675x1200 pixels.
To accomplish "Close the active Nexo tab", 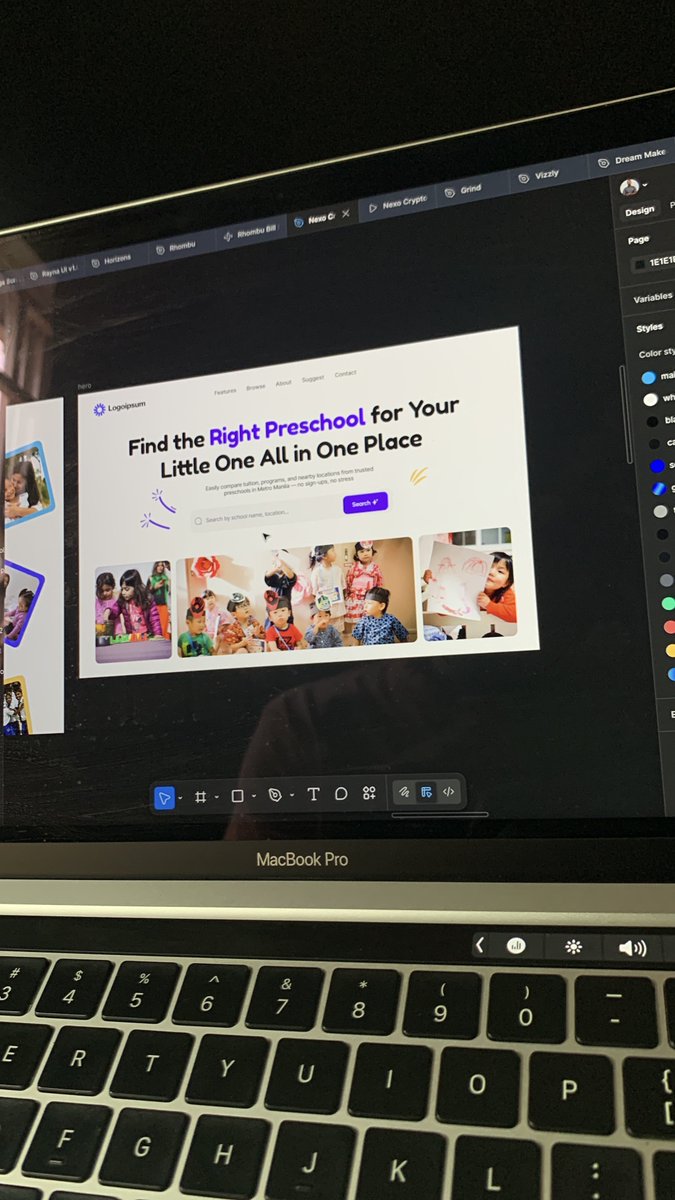I will (346, 213).
